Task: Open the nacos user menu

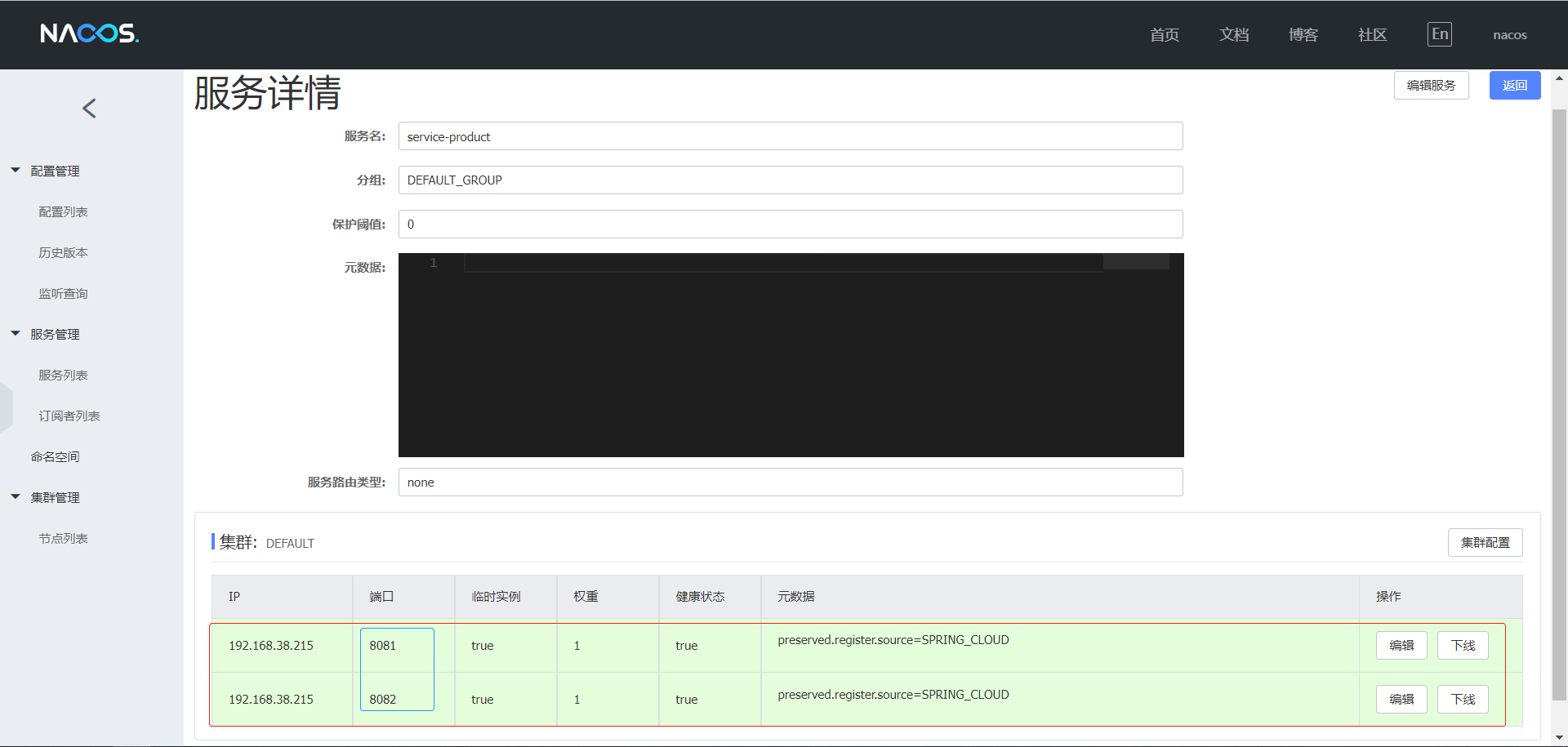Action: pos(1510,34)
